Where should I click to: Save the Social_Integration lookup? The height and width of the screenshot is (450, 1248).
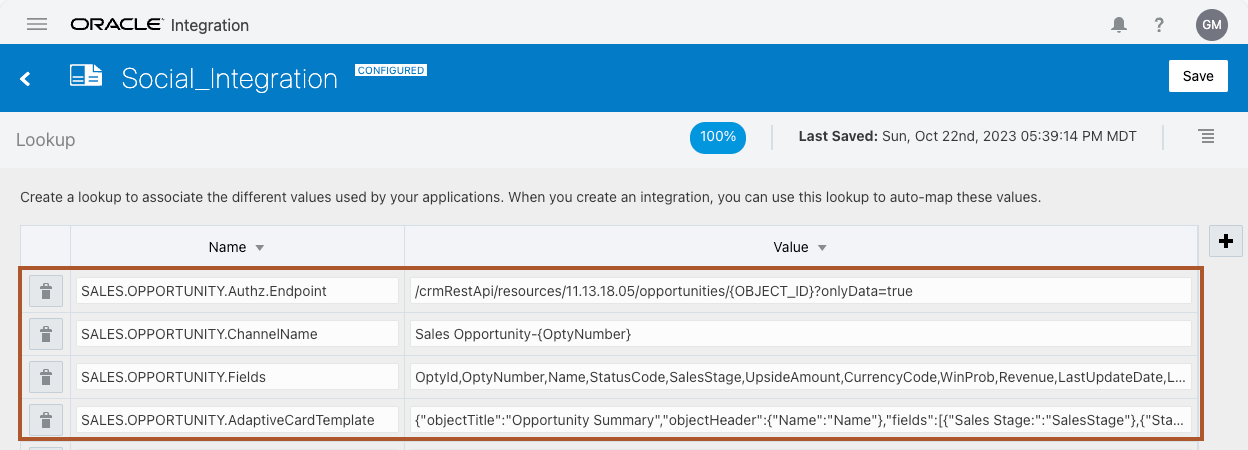point(1197,76)
